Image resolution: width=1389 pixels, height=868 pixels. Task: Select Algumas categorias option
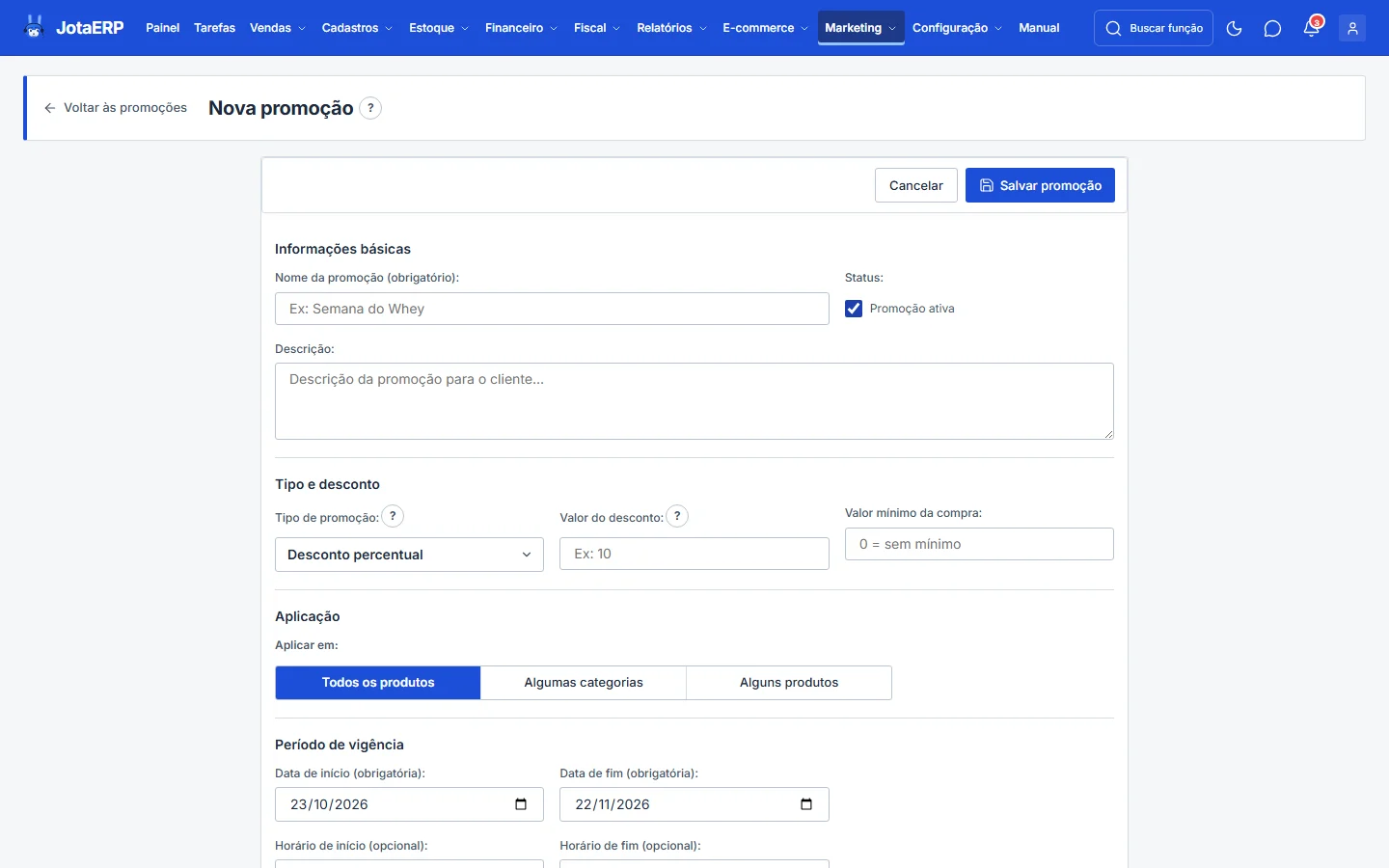(584, 683)
